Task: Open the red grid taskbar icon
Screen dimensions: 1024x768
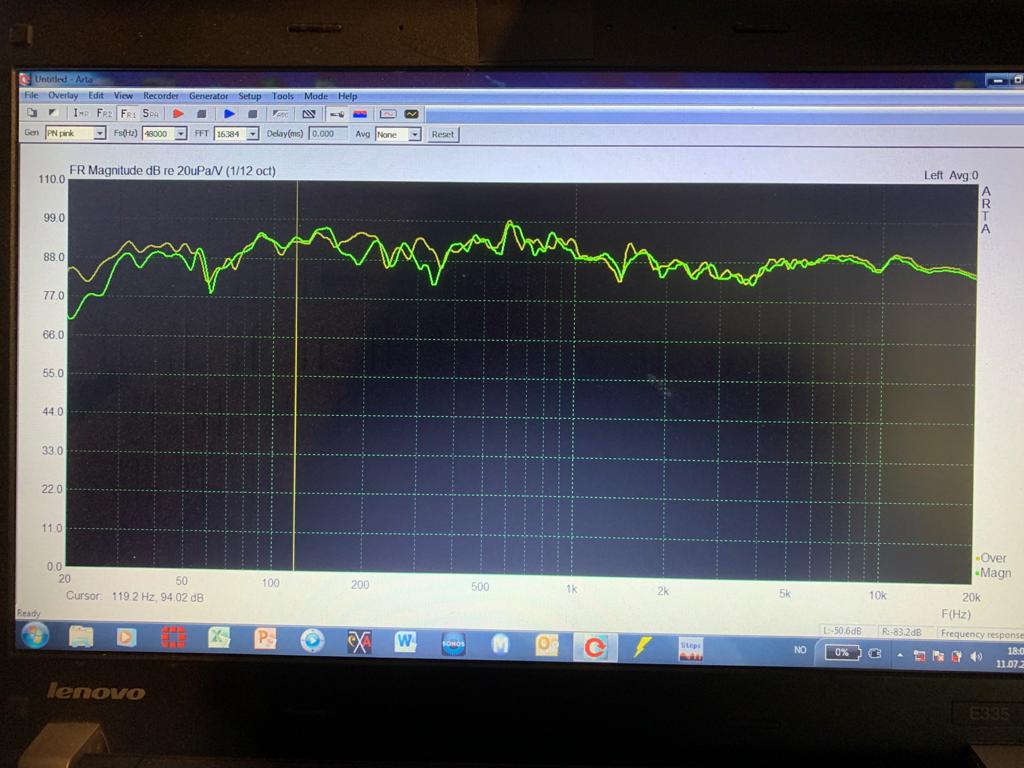Action: (173, 637)
